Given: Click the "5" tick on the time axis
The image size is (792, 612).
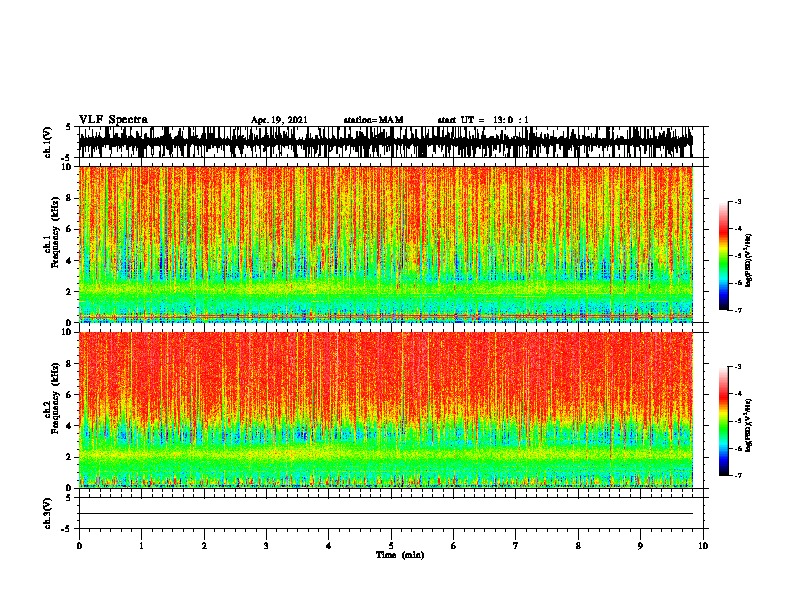Looking at the screenshot, I should [x=391, y=546].
